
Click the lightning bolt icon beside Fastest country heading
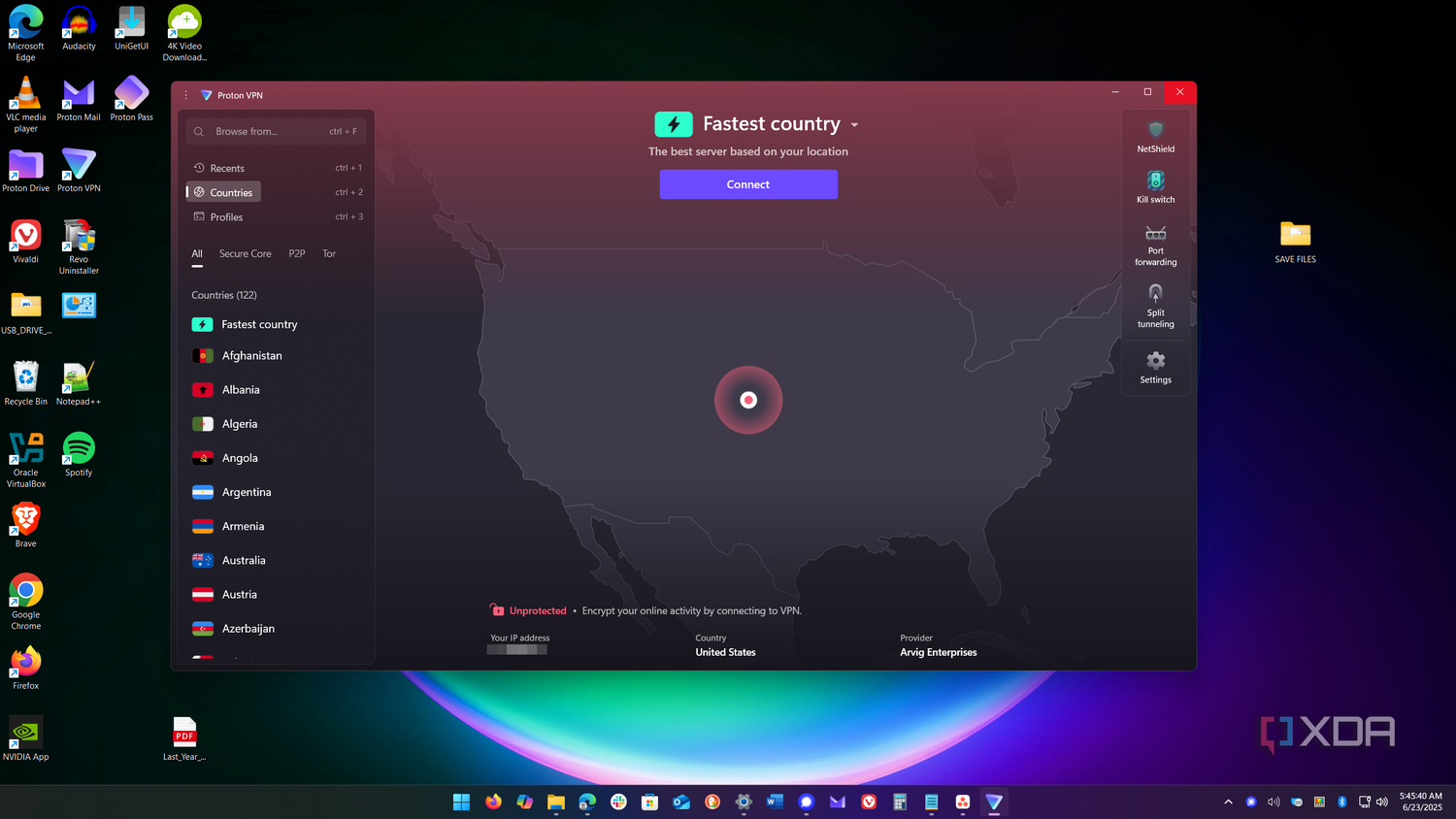674,124
